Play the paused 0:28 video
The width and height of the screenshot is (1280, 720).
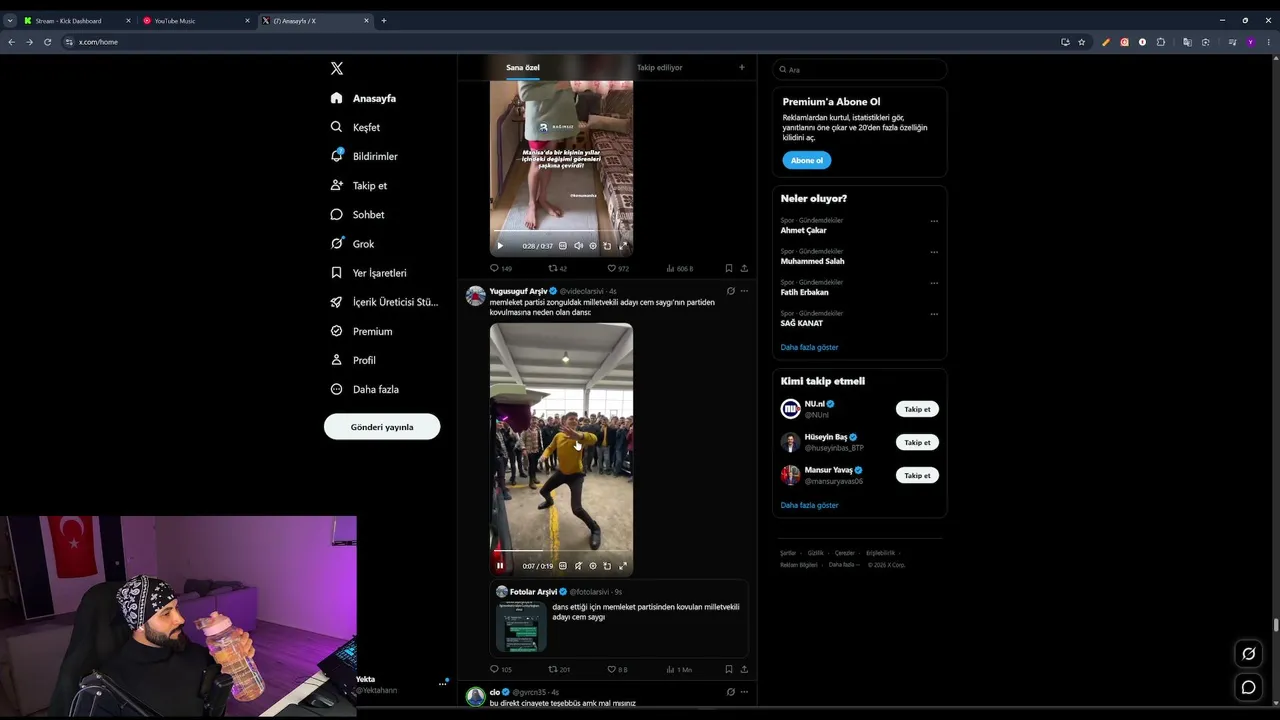coord(500,246)
